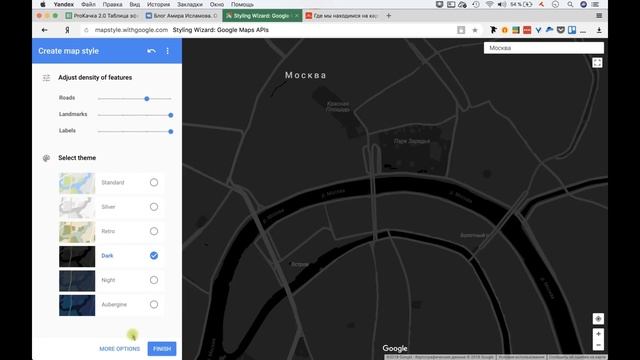Select the Silver theme radio button
The image size is (640, 360).
click(x=154, y=207)
